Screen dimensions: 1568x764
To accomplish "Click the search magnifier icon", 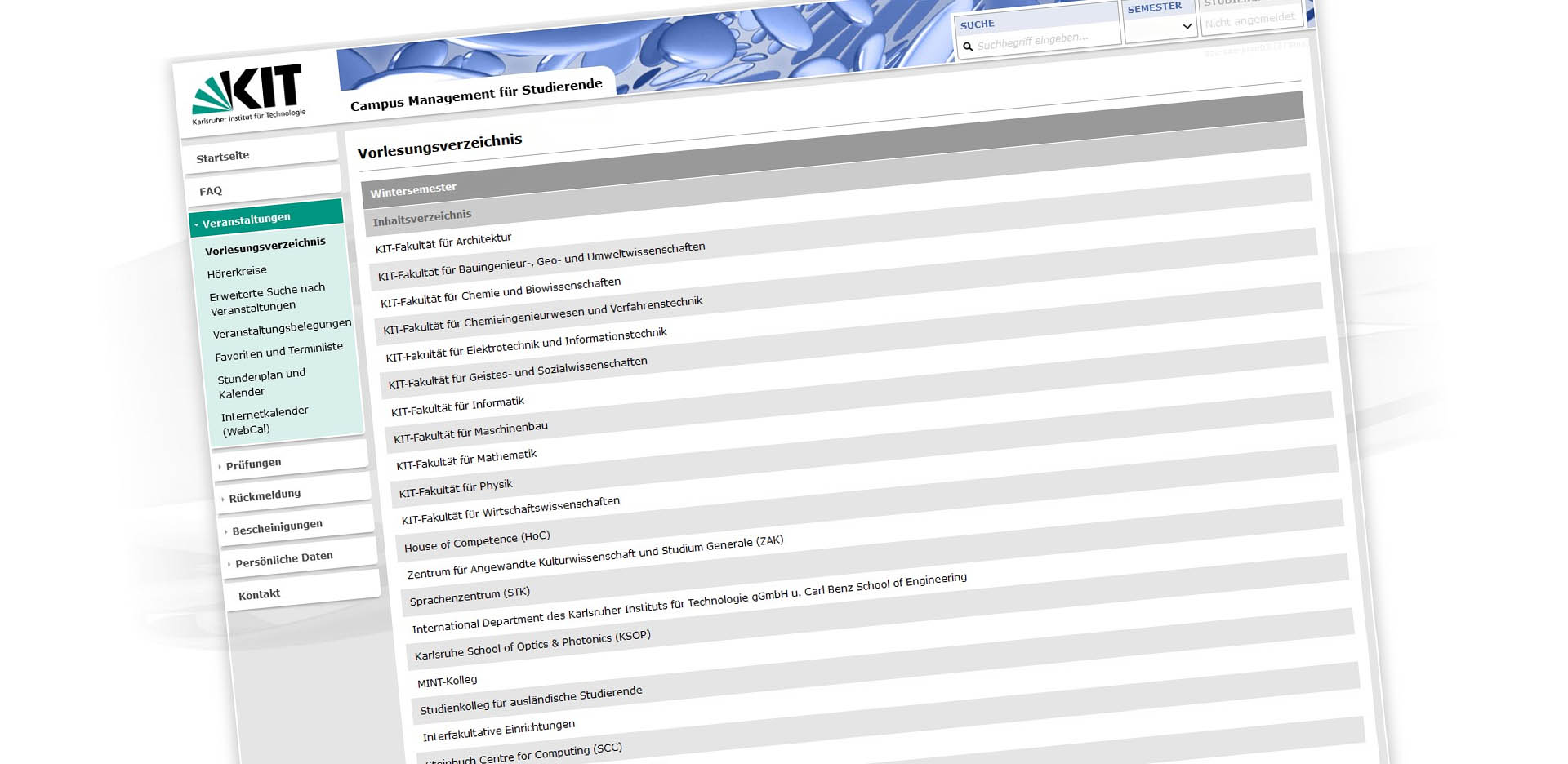I will point(968,47).
